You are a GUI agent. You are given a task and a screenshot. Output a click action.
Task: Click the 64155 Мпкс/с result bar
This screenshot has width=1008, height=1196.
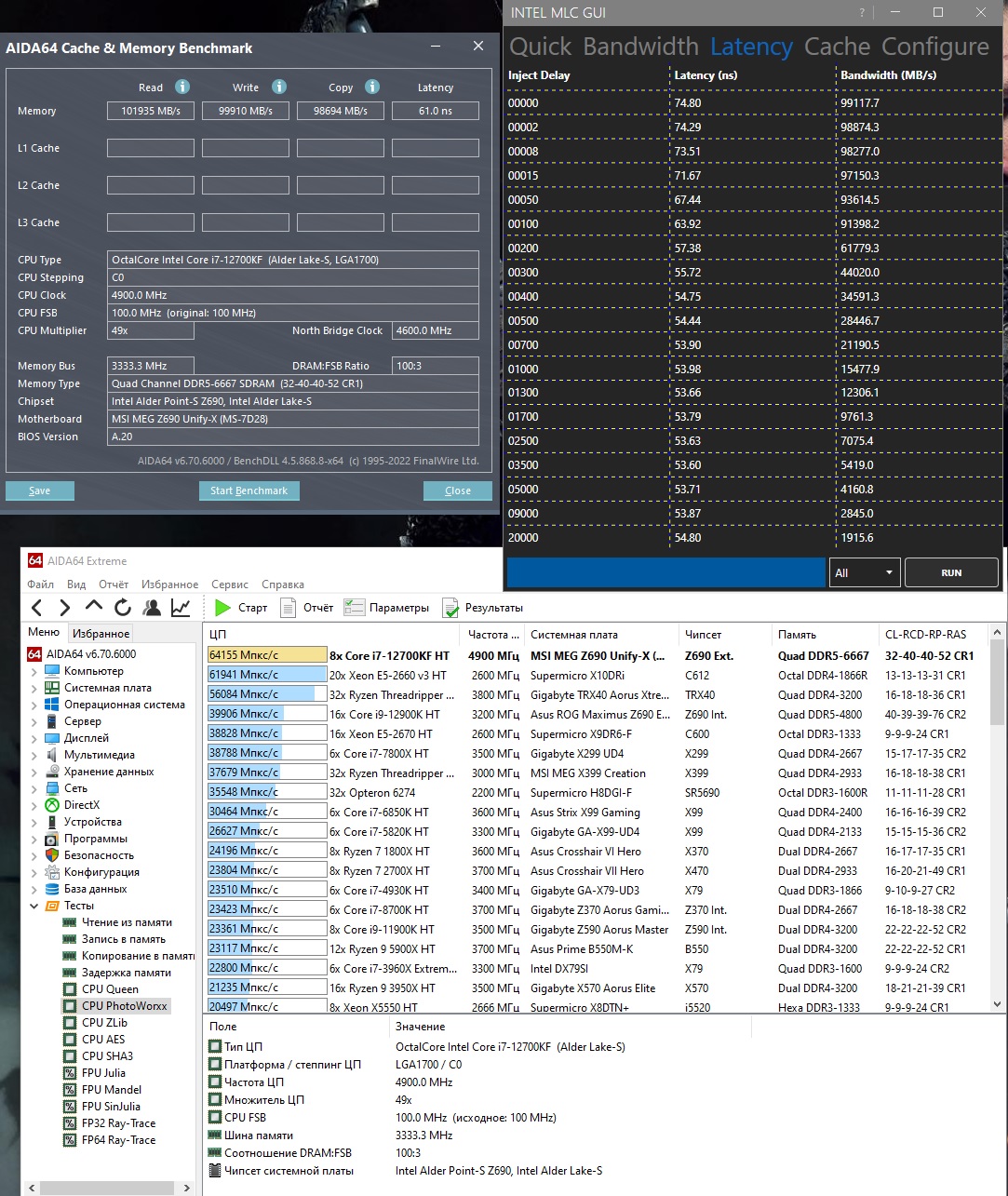coord(267,655)
